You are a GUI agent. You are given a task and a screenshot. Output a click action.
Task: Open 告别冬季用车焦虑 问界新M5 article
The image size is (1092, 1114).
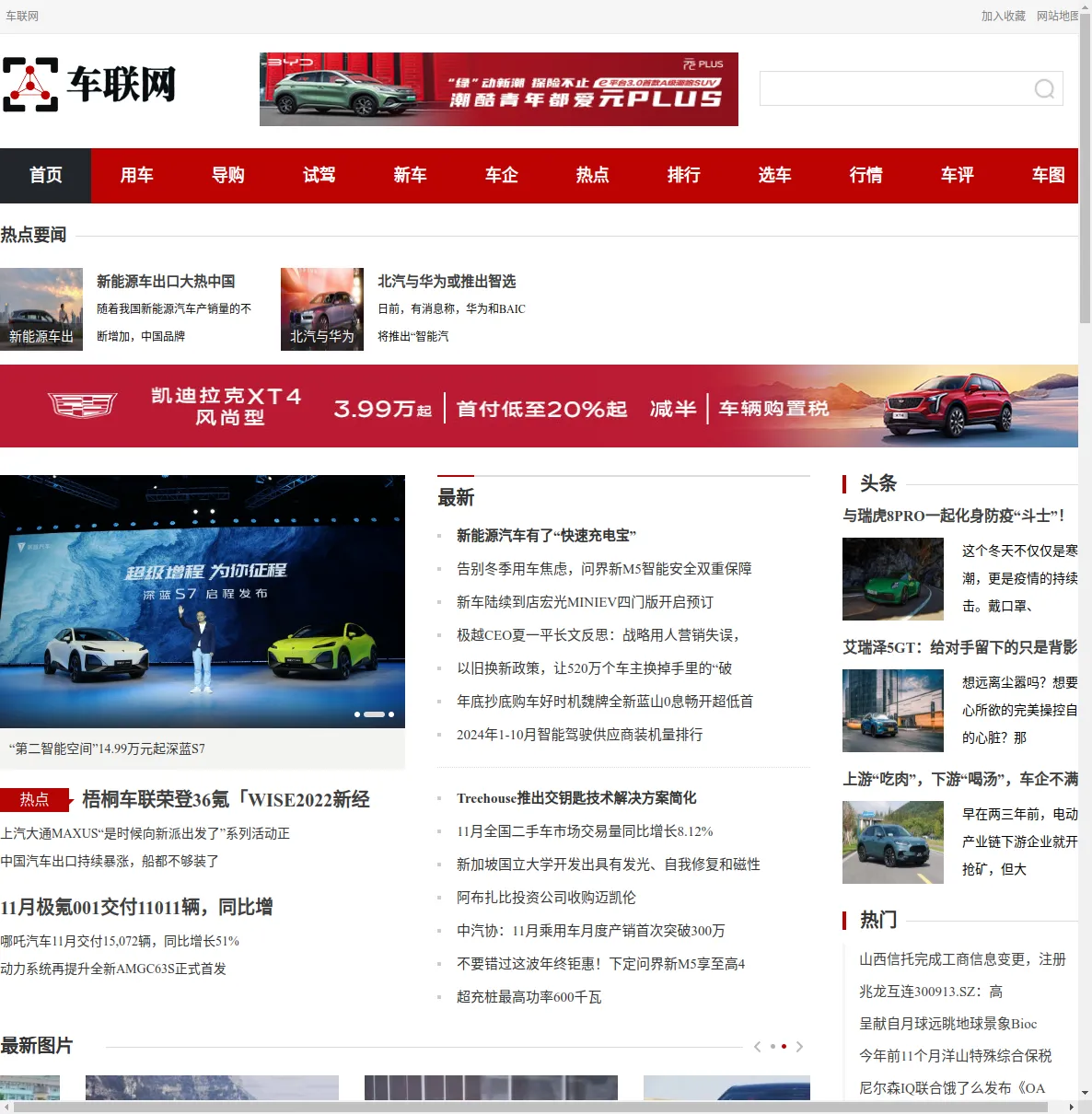point(604,569)
